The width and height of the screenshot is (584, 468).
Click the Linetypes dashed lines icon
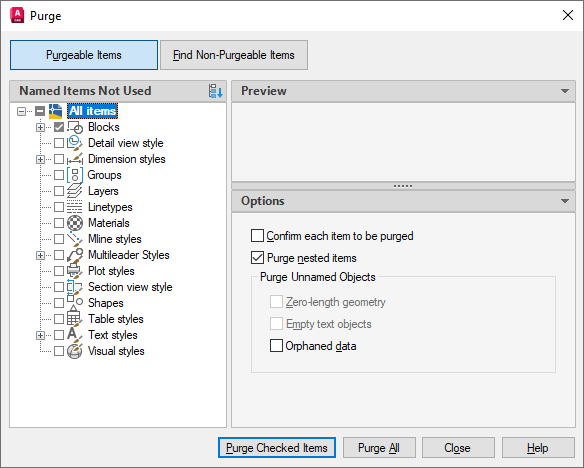tap(74, 207)
